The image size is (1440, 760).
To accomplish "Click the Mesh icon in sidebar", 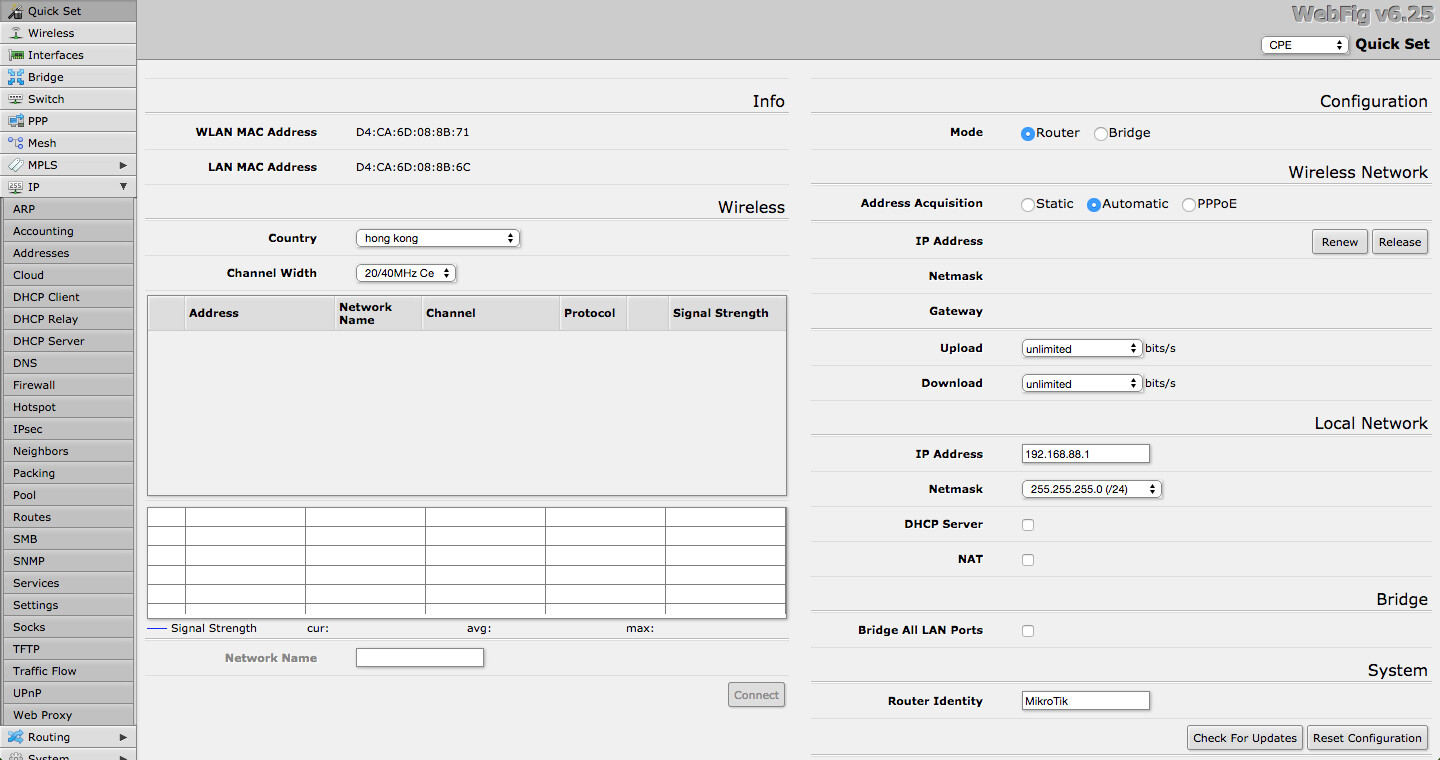I will pyautogui.click(x=15, y=143).
